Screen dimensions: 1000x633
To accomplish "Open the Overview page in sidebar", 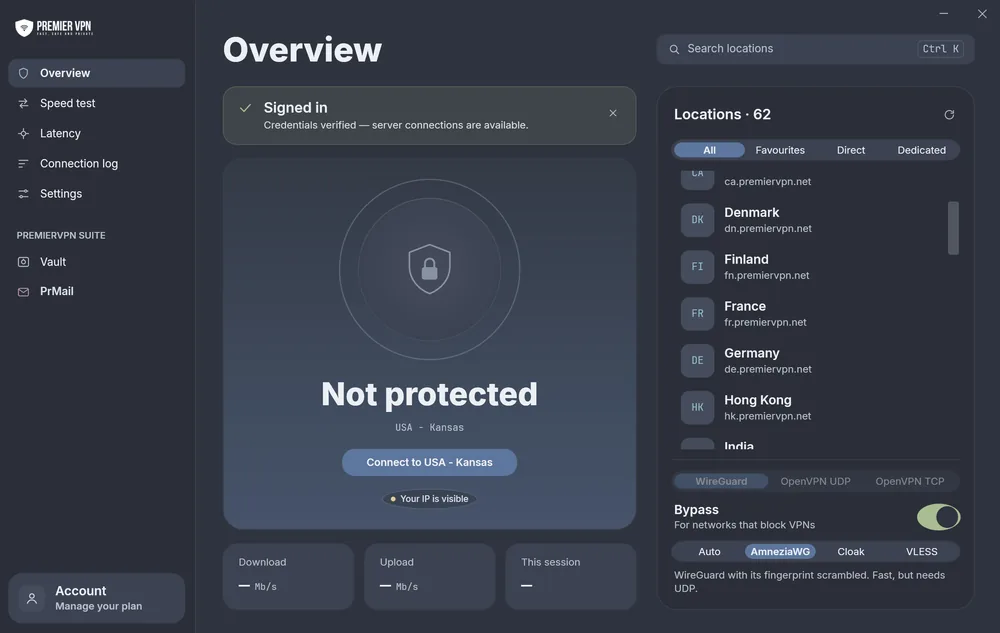I will (x=97, y=73).
